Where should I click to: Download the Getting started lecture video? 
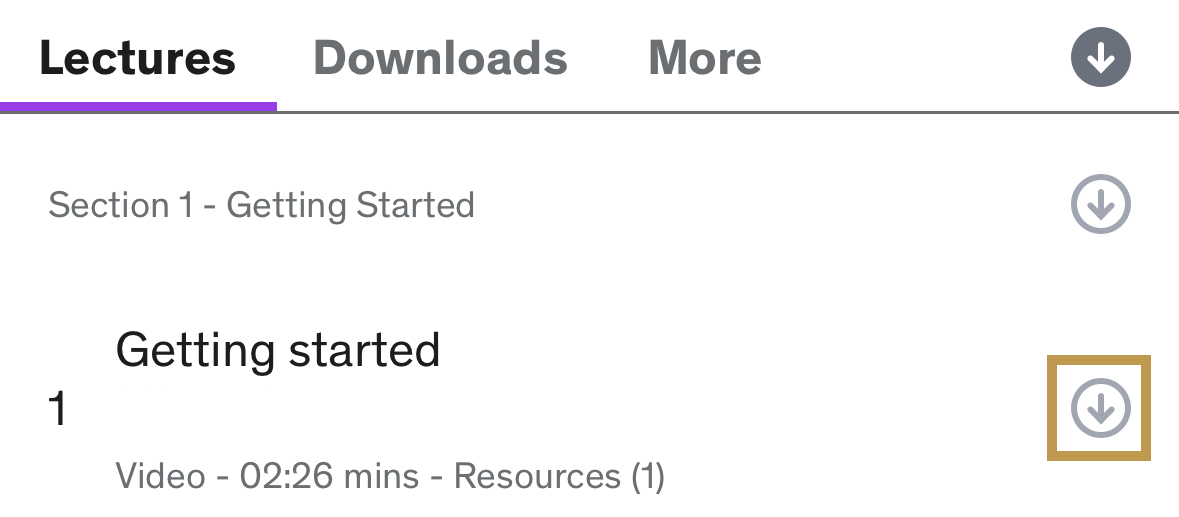[x=1100, y=408]
